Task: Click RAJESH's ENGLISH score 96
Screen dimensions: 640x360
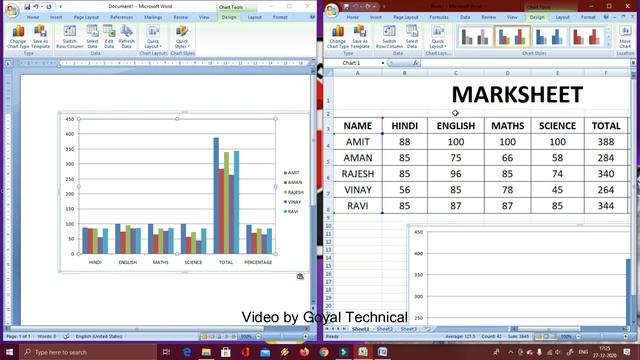Action: 456,174
